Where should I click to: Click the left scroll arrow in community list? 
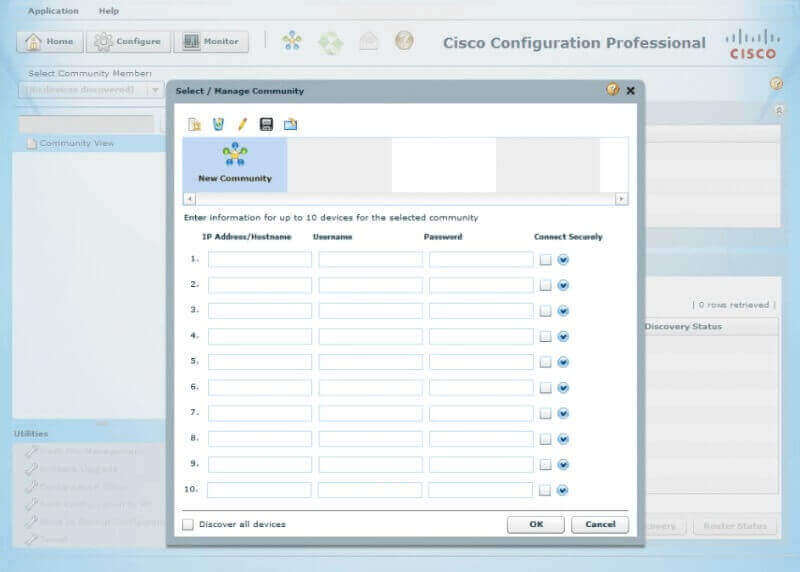point(190,198)
